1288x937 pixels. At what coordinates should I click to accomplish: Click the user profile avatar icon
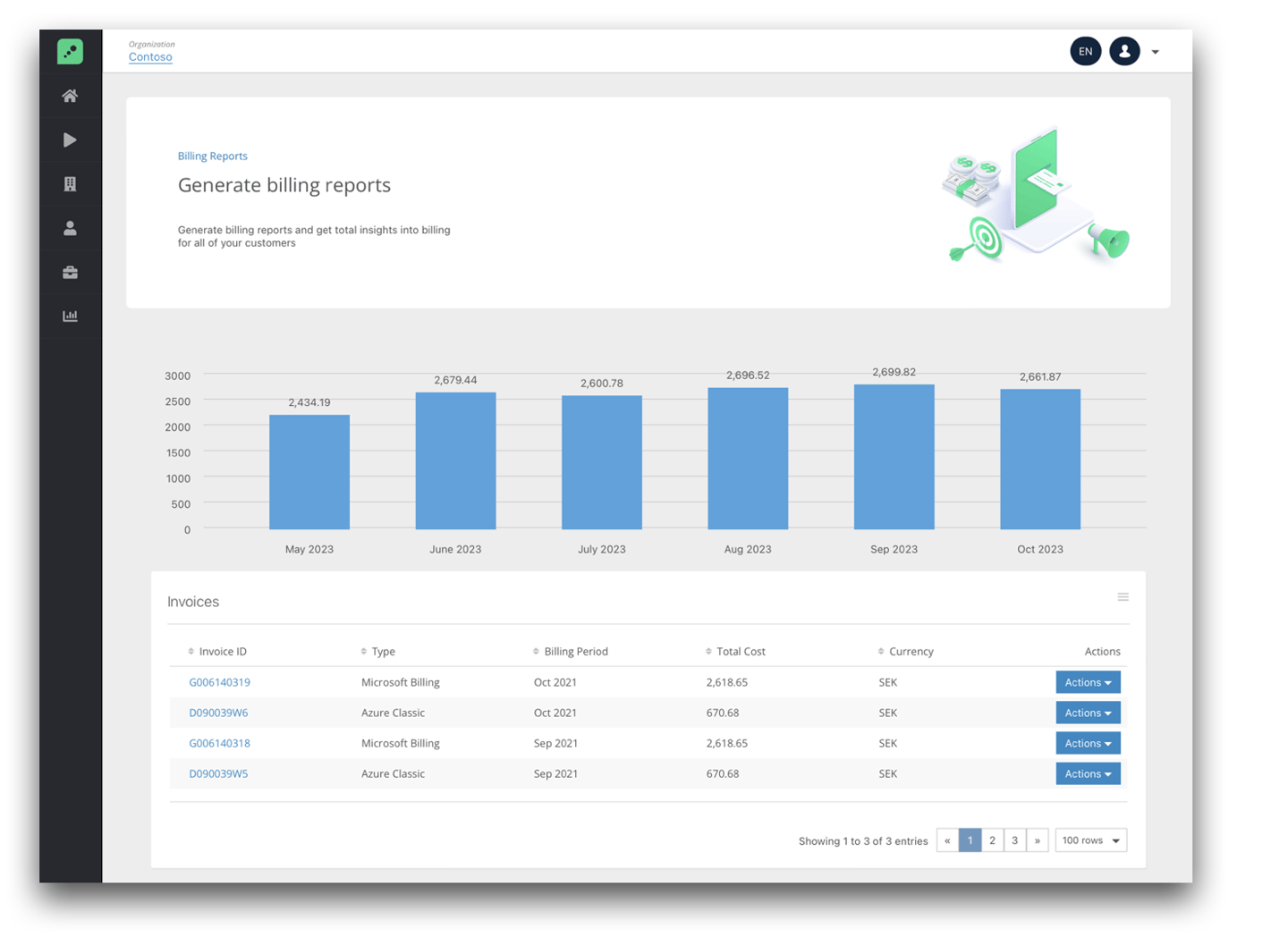click(1124, 51)
